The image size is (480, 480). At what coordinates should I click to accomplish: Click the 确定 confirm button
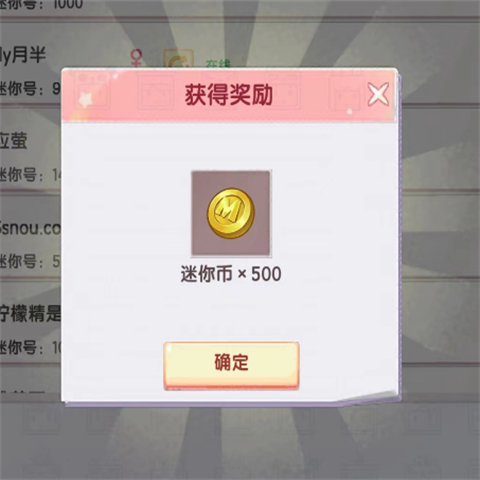pyautogui.click(x=231, y=365)
